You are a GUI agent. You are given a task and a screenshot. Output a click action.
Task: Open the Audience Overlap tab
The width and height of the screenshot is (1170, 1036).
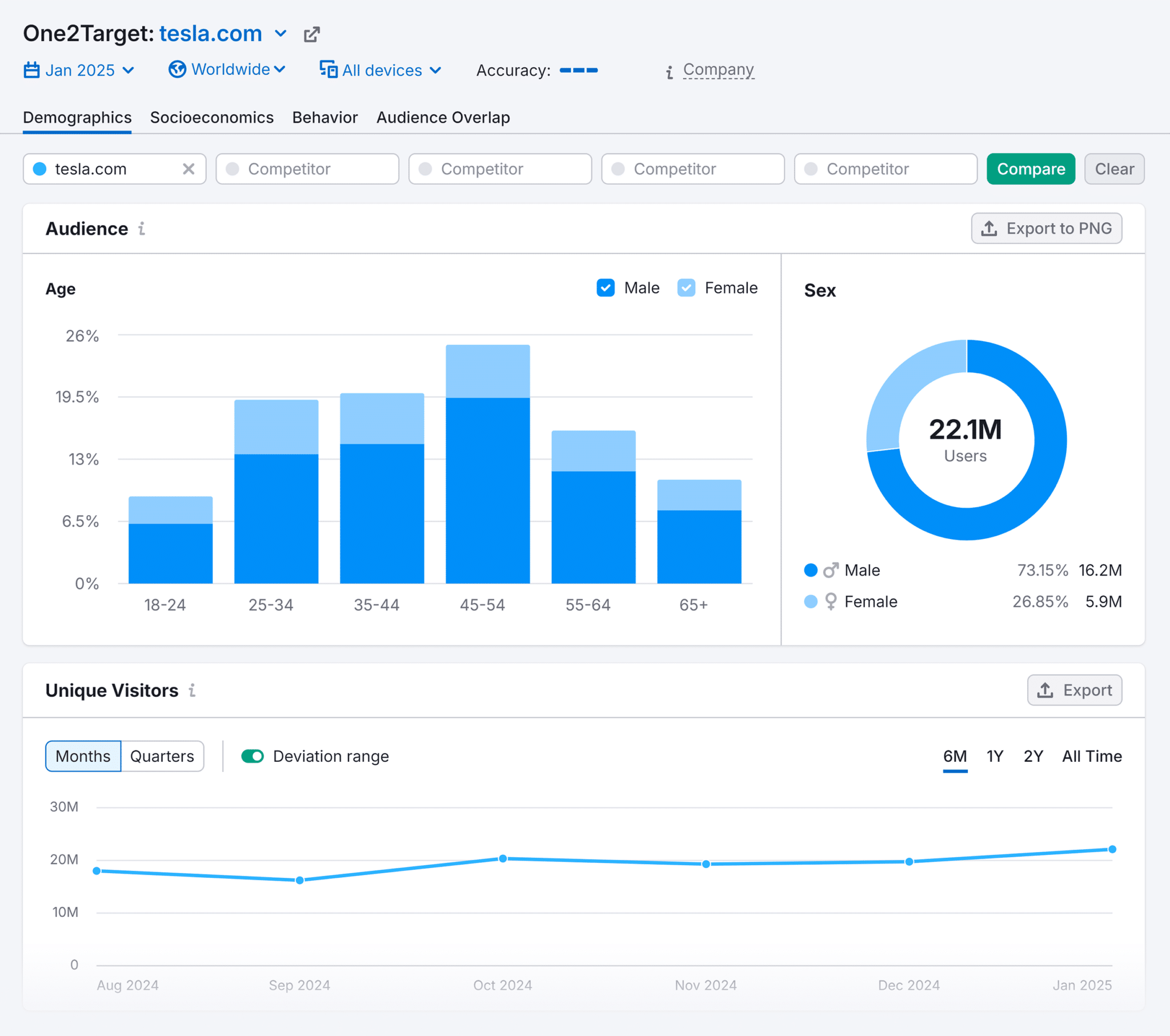443,117
